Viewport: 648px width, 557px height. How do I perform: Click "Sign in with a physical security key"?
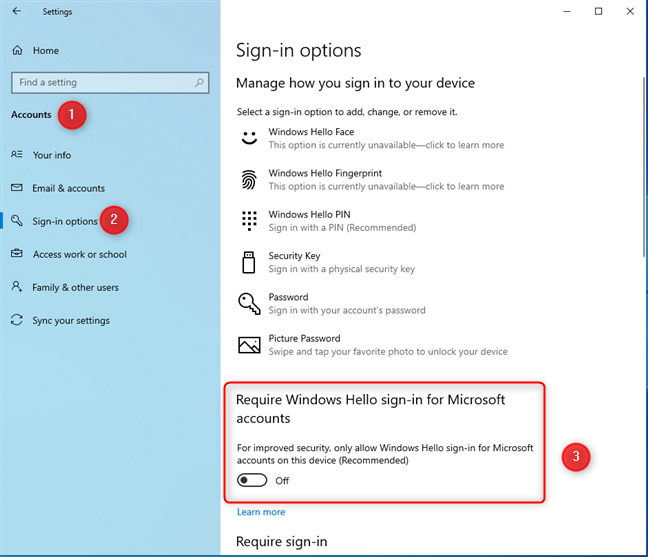(342, 269)
